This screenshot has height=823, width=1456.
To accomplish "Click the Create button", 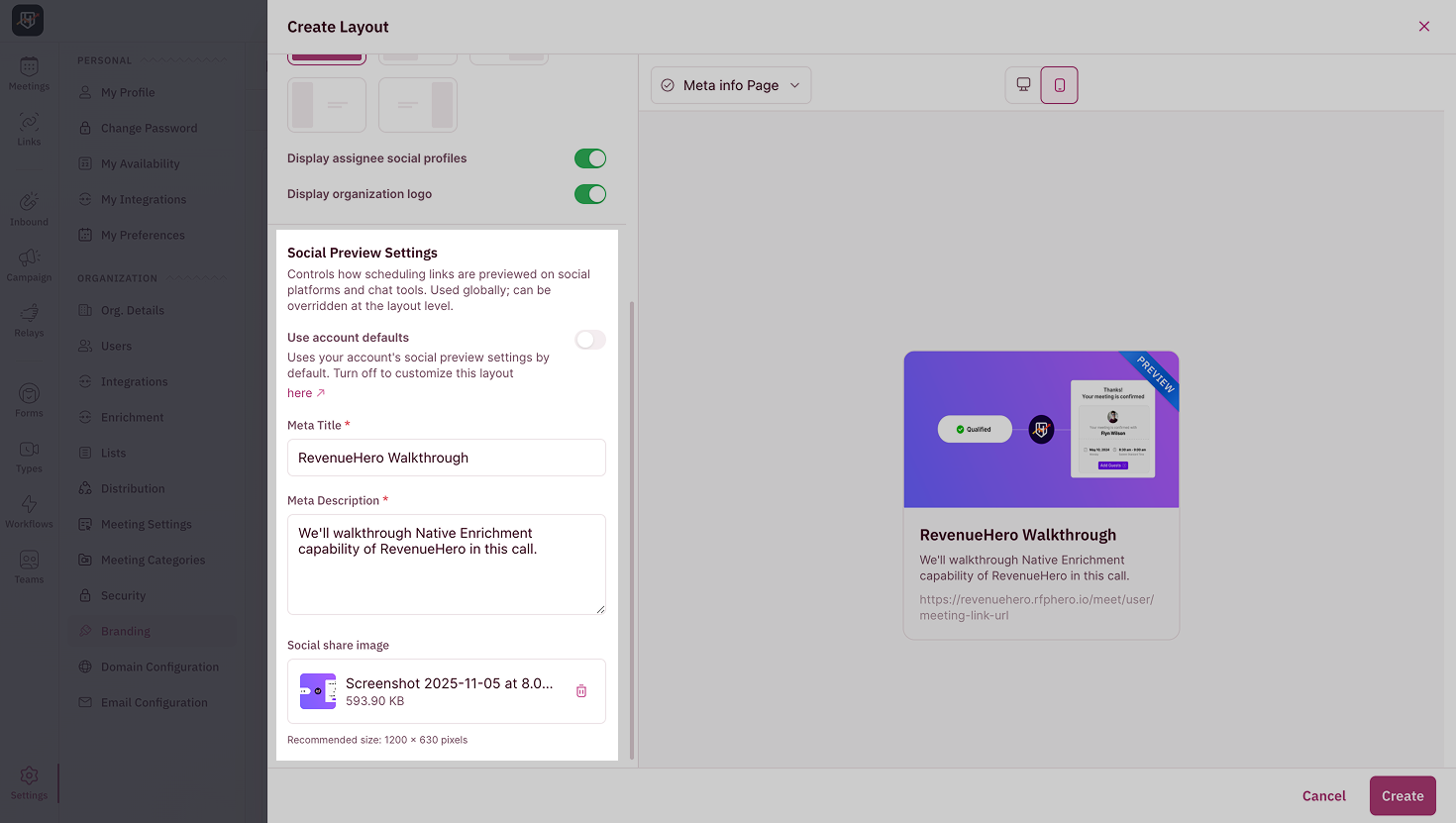I will coord(1403,795).
